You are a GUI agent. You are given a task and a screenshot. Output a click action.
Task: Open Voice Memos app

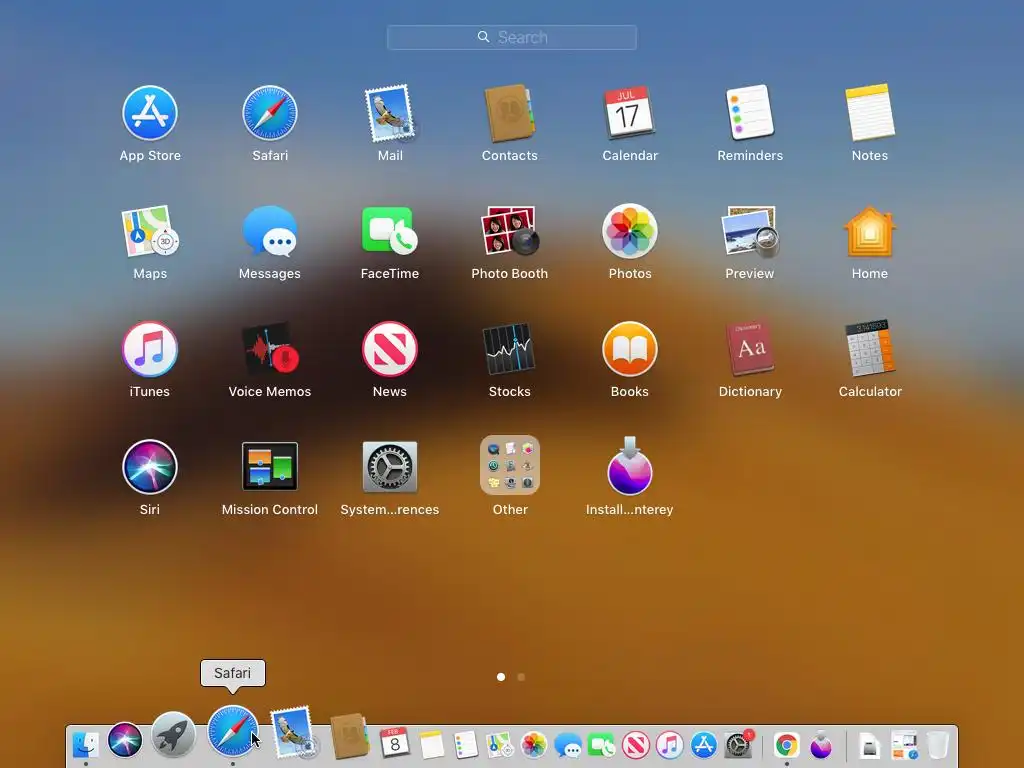tap(270, 349)
